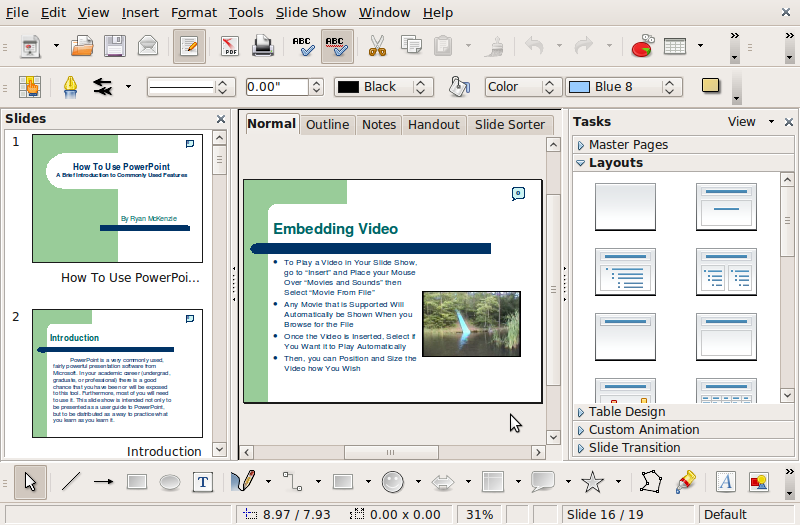Toggle the shadow button
800x525 pixels.
(x=711, y=86)
